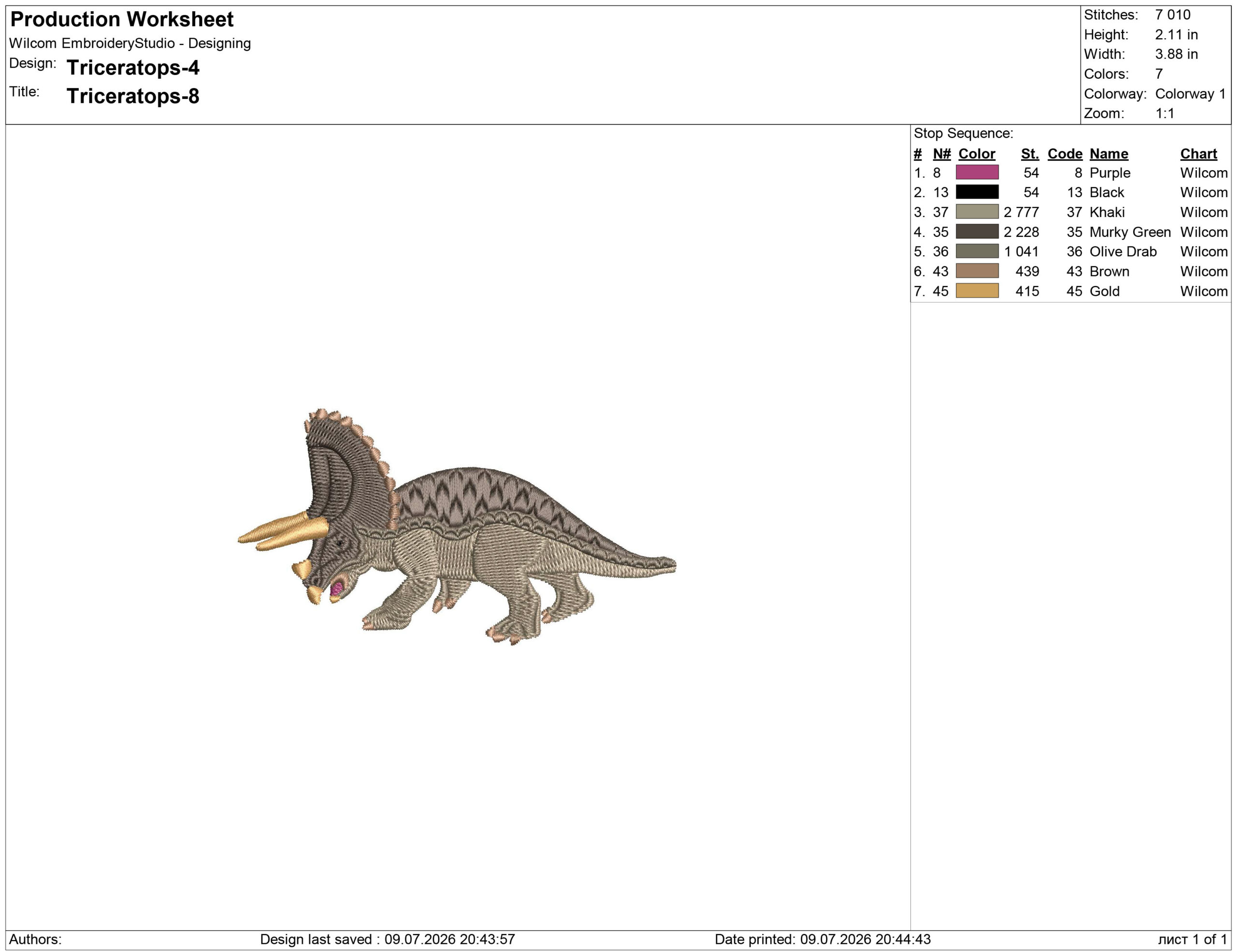Click the 'Production Worksheet' heading
The image size is (1237, 952).
[x=122, y=19]
